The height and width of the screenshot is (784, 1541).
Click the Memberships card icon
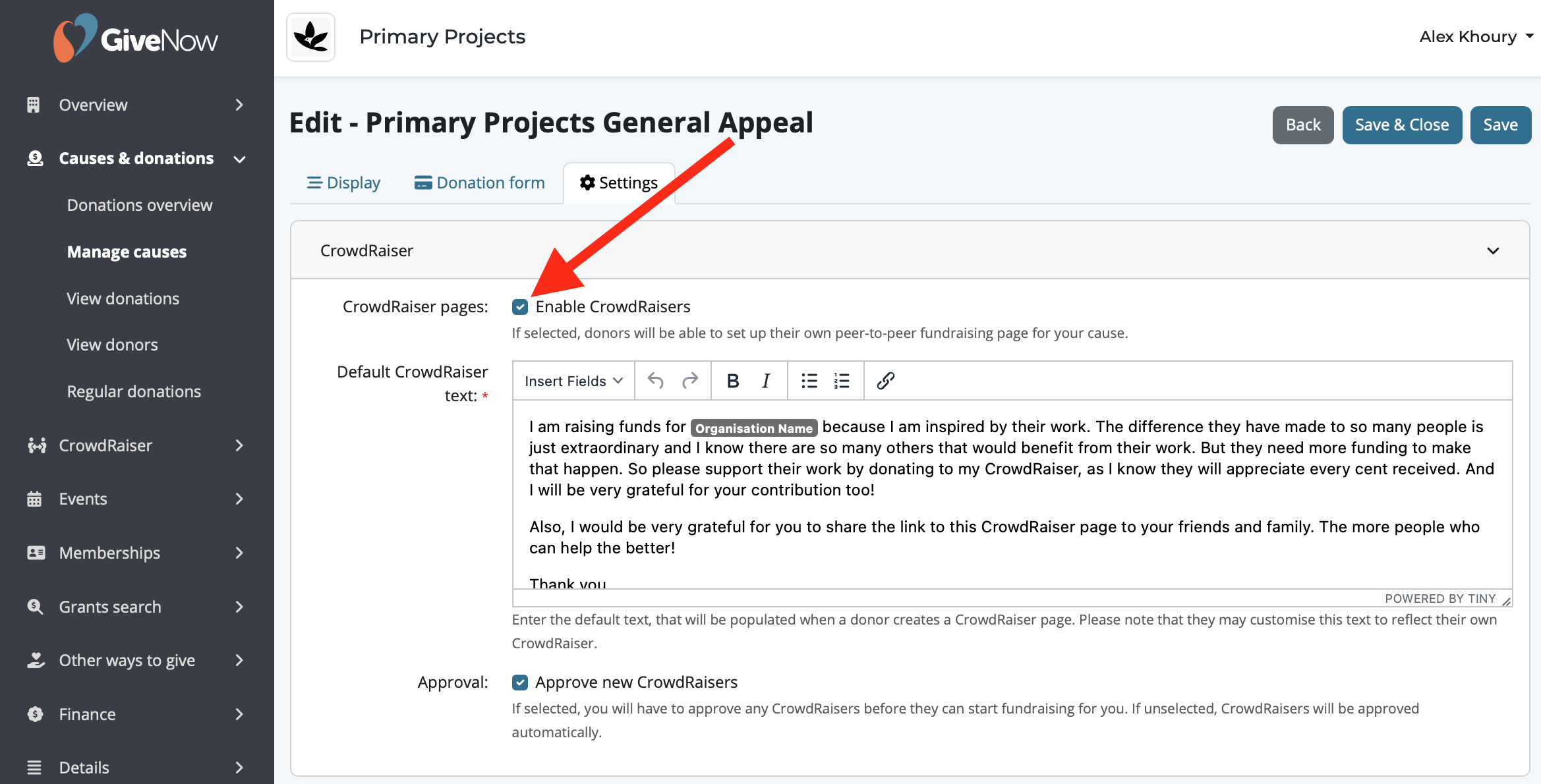[x=36, y=553]
